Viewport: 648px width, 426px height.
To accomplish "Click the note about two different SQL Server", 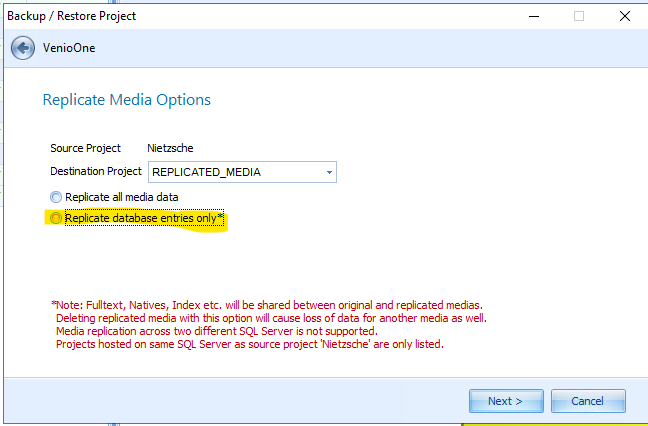I will point(217,331).
